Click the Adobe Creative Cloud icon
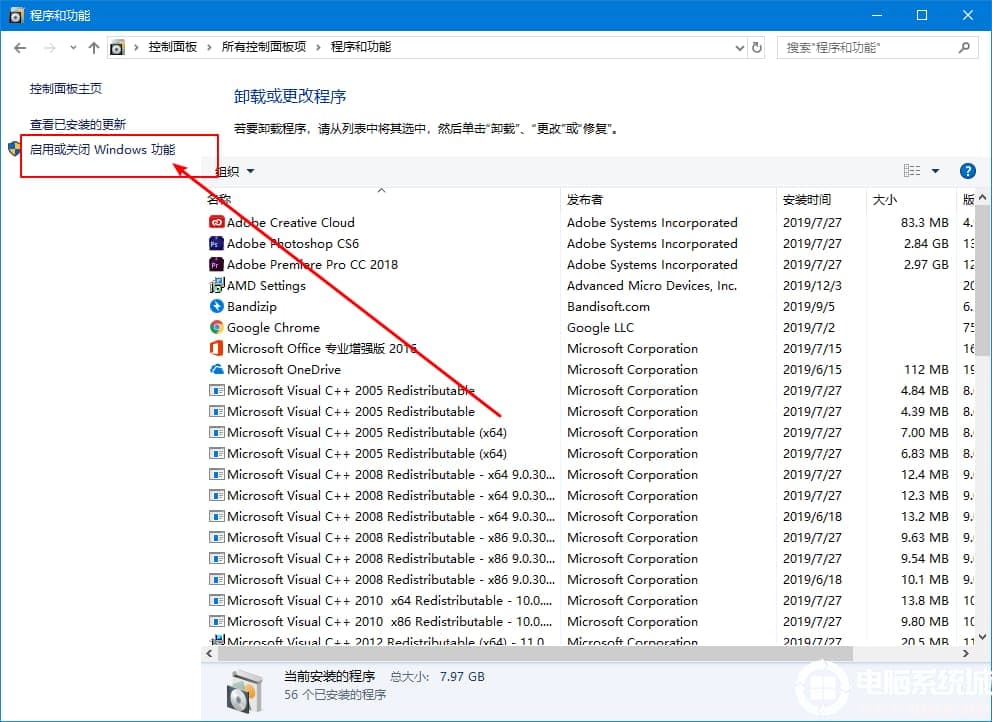 pos(216,222)
